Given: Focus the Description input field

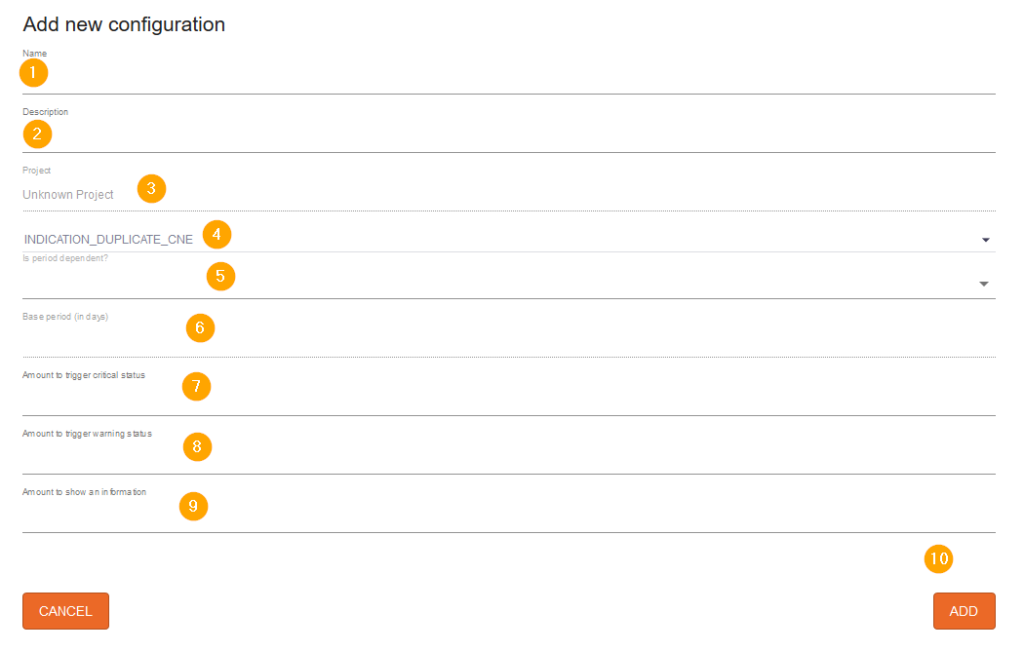Looking at the screenshot, I should (509, 136).
